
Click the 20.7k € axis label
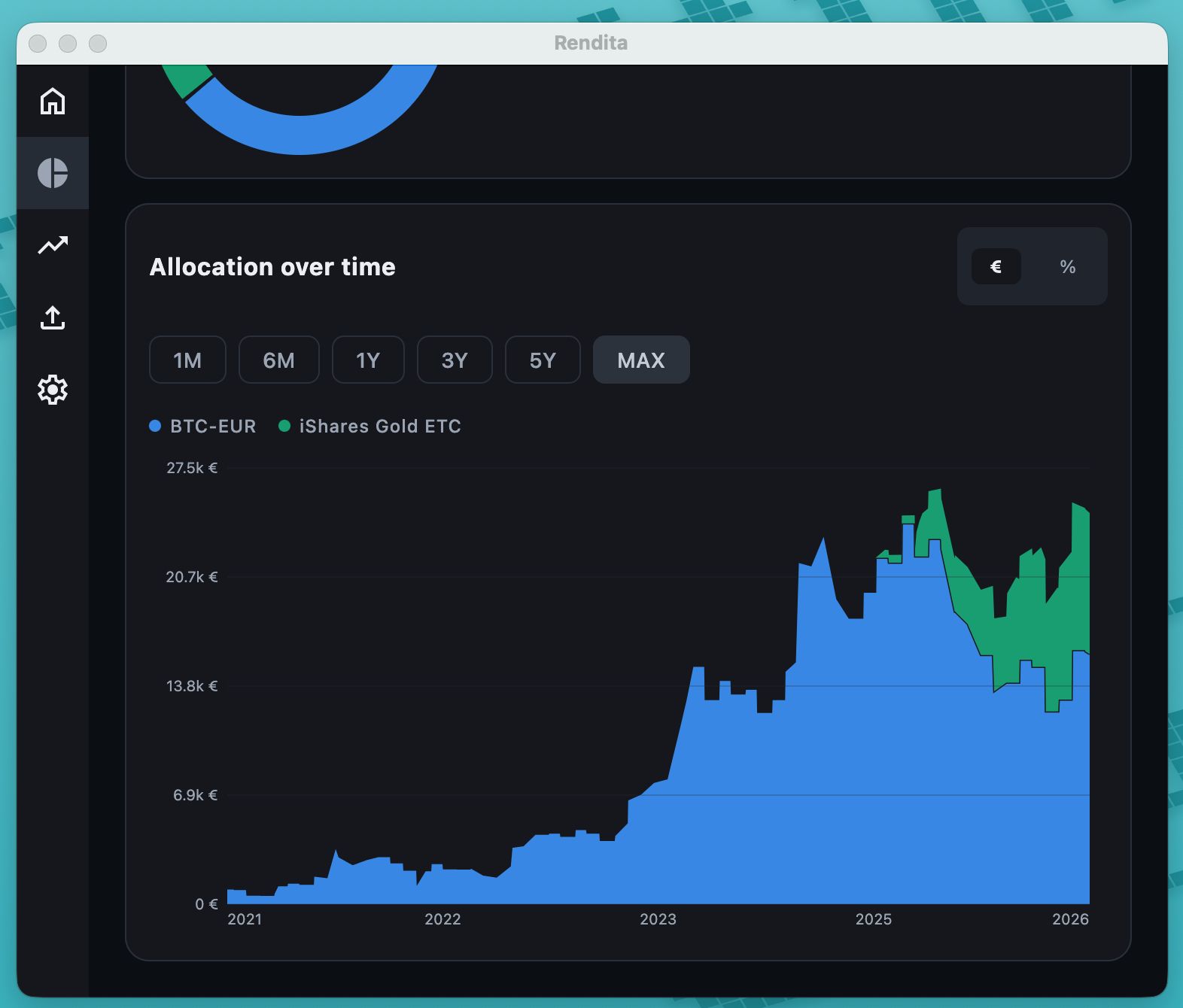tap(192, 577)
